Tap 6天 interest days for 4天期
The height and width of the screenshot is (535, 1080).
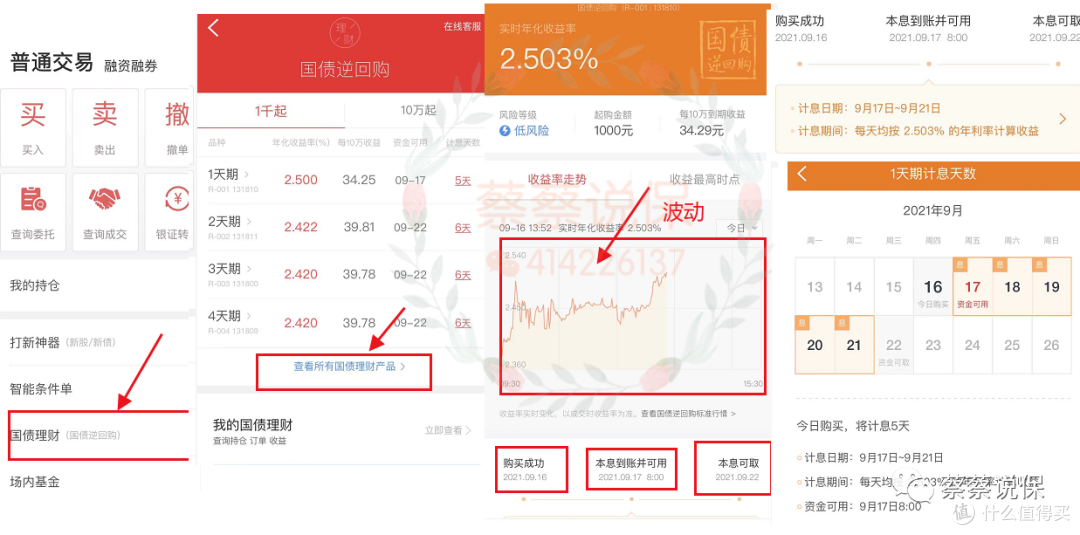point(462,322)
